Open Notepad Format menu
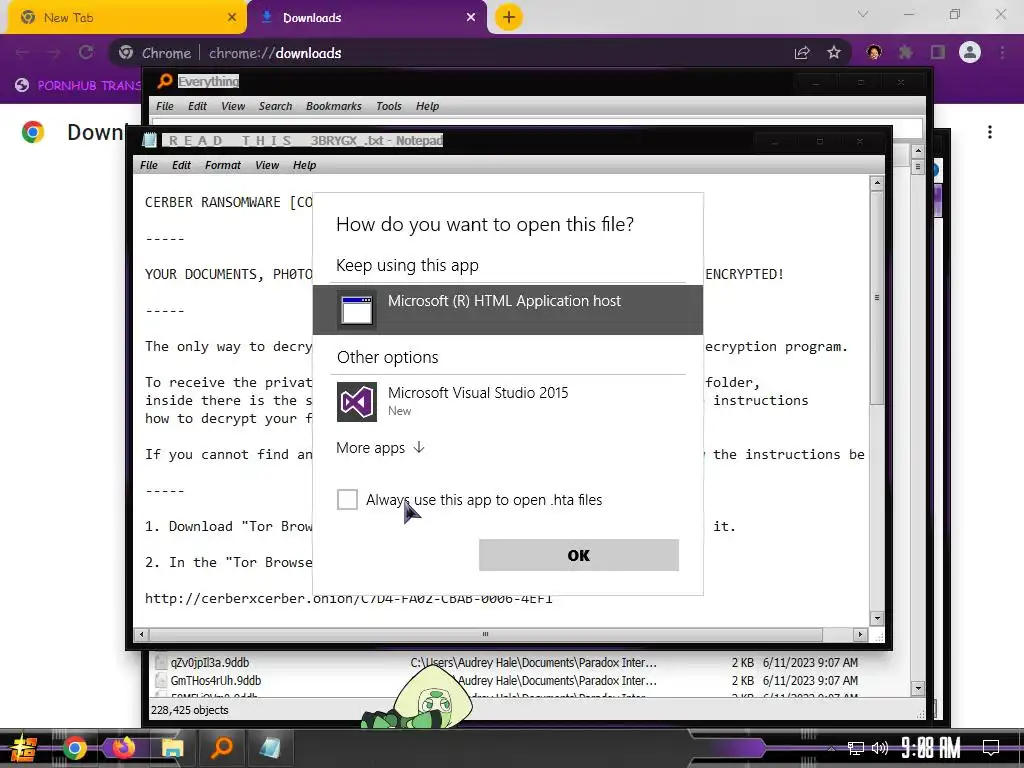The height and width of the screenshot is (768, 1024). pyautogui.click(x=223, y=165)
